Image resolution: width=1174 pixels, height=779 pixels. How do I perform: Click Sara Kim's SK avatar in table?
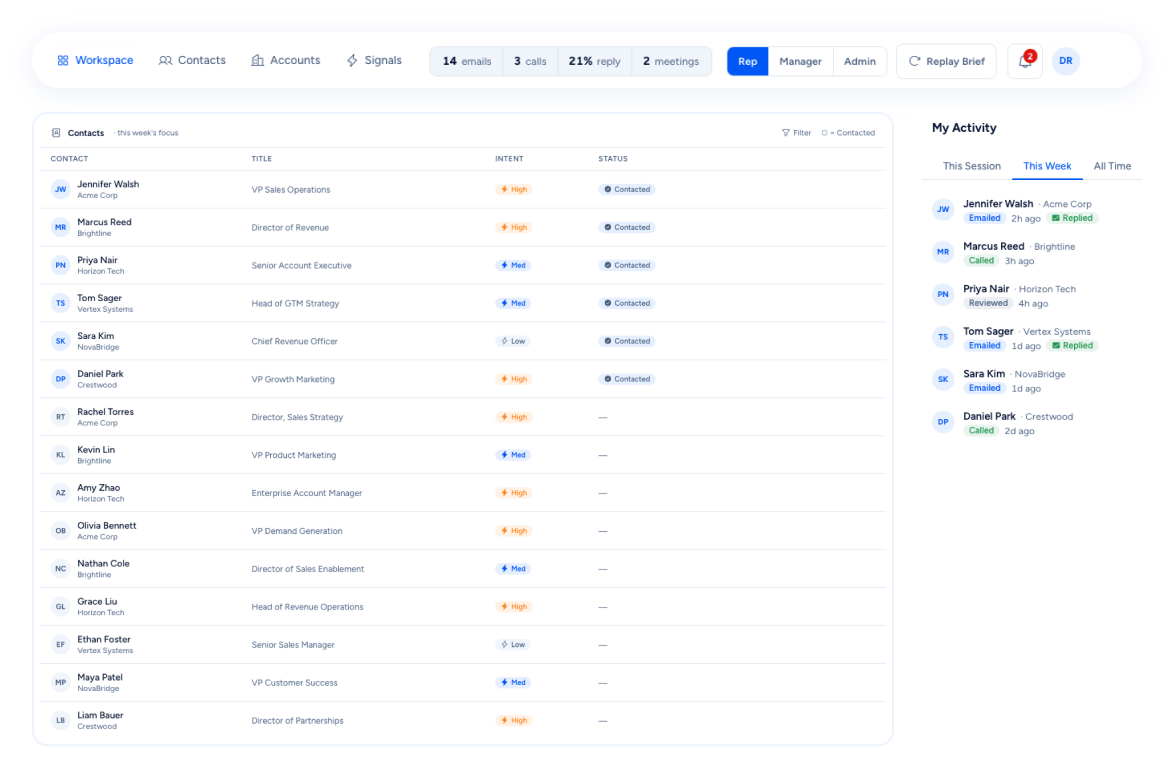coord(61,341)
